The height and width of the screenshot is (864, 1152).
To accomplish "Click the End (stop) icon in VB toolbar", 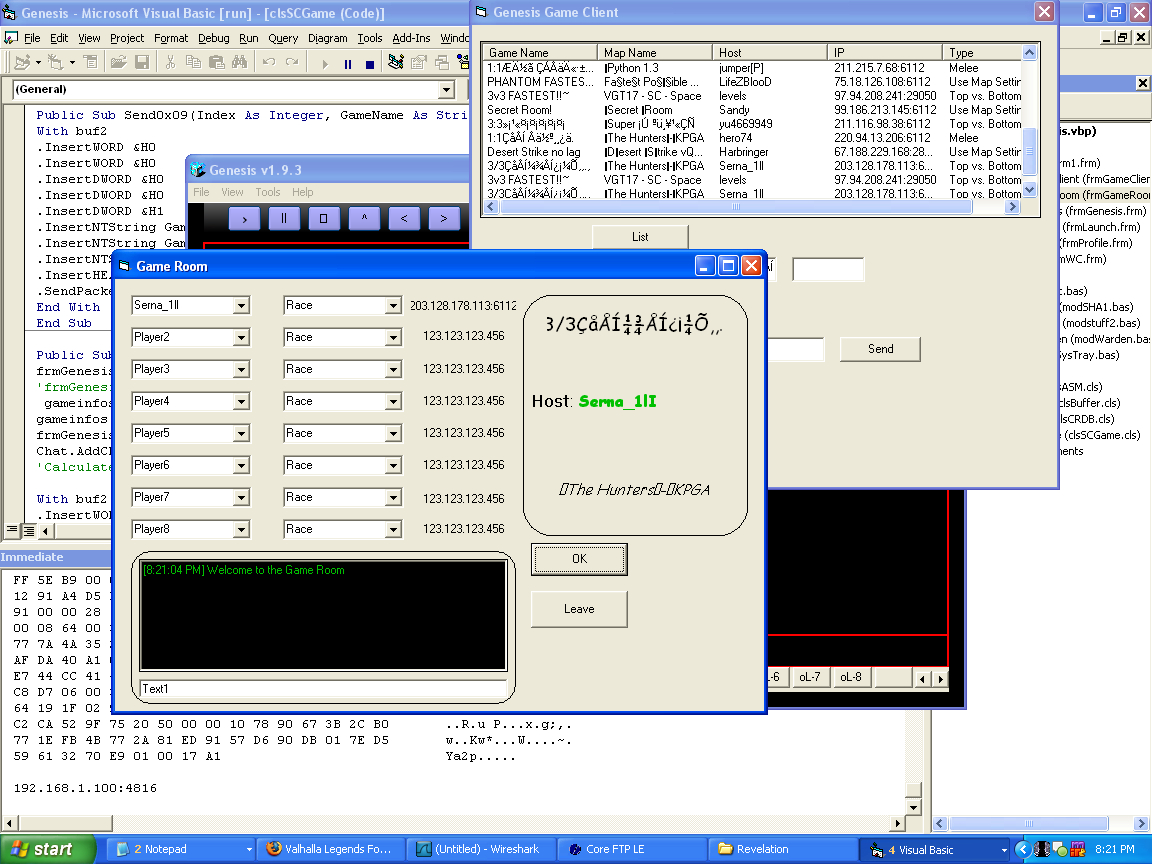I will click(x=369, y=63).
